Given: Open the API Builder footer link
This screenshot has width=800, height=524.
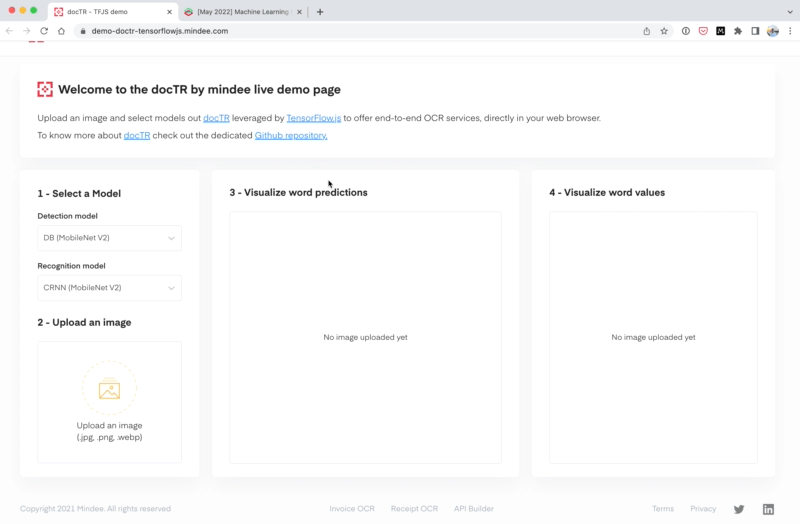Looking at the screenshot, I should point(474,509).
